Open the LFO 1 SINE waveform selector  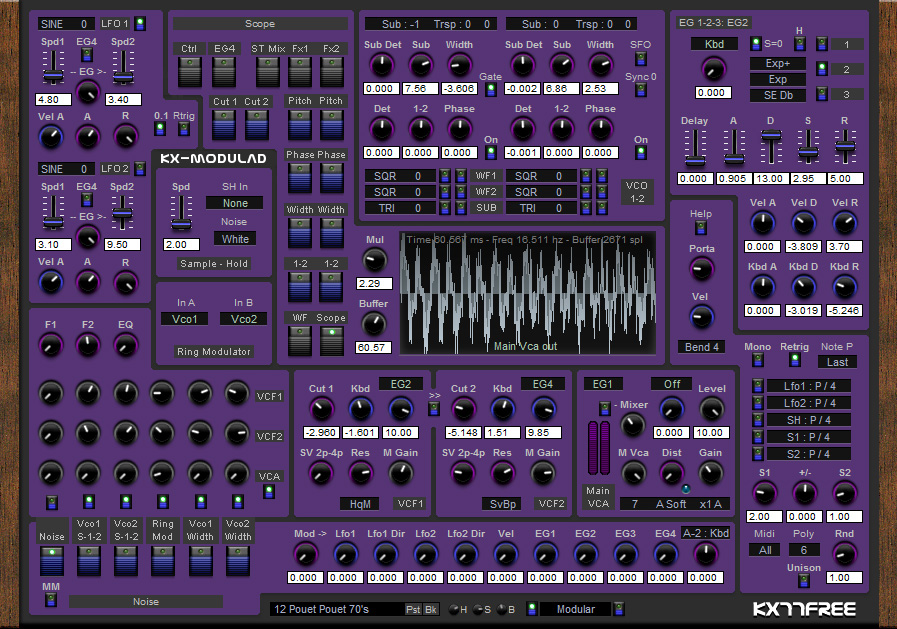click(66, 24)
